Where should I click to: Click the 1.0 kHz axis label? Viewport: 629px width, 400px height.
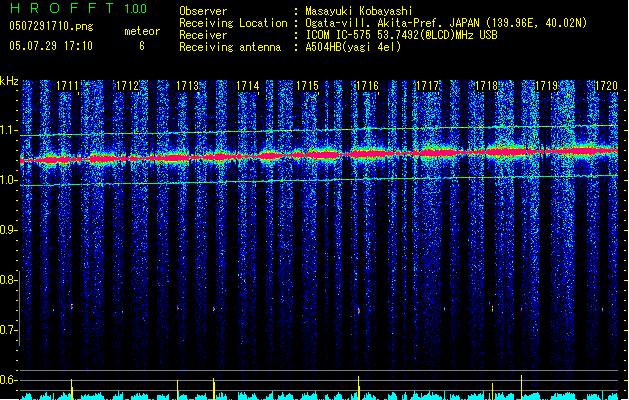click(8, 180)
